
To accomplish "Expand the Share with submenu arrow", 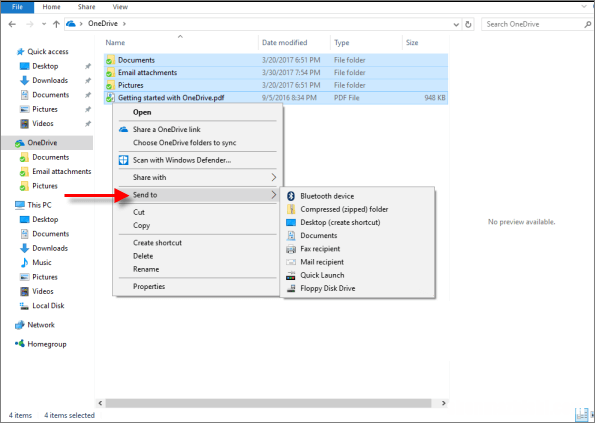I will [274, 178].
